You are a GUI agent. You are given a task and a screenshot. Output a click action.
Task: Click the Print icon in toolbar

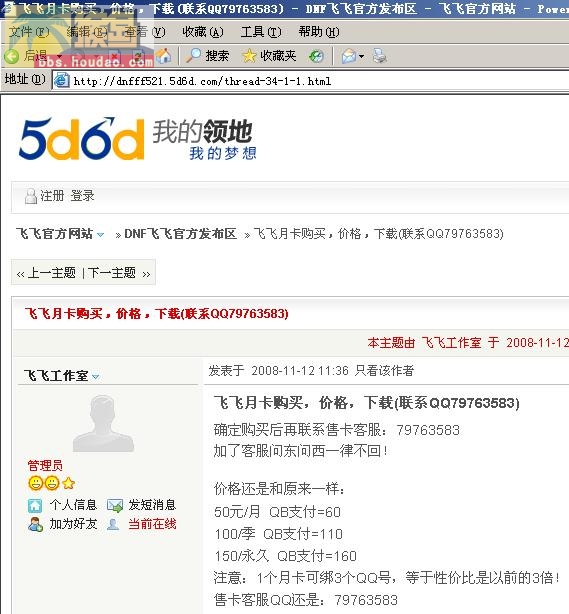[x=379, y=56]
